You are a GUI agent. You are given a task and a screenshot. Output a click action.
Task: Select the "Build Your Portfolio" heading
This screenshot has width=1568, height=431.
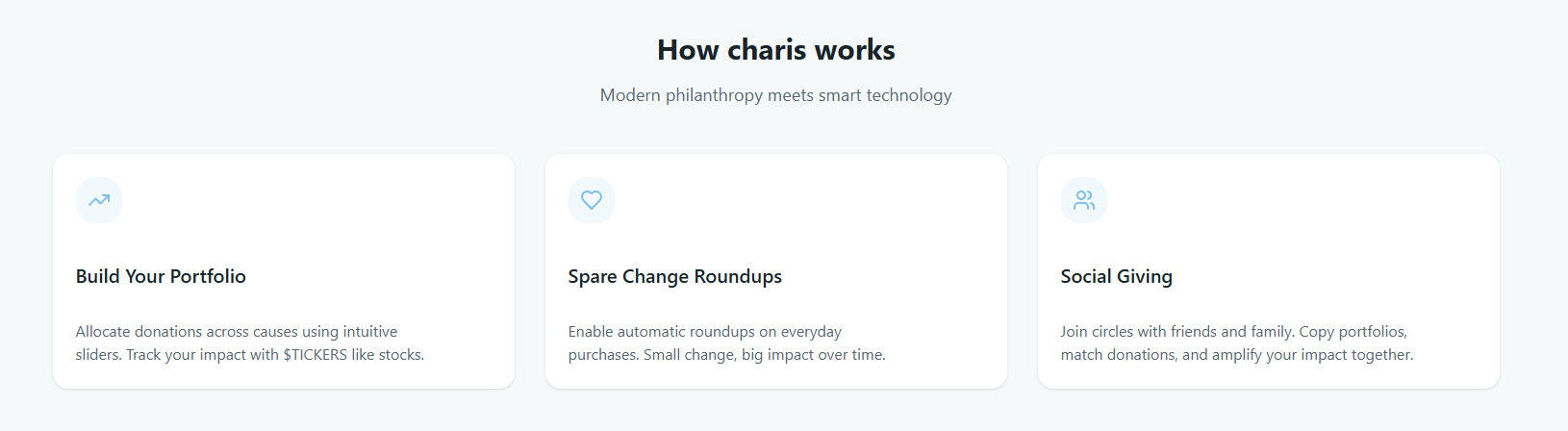tap(161, 276)
